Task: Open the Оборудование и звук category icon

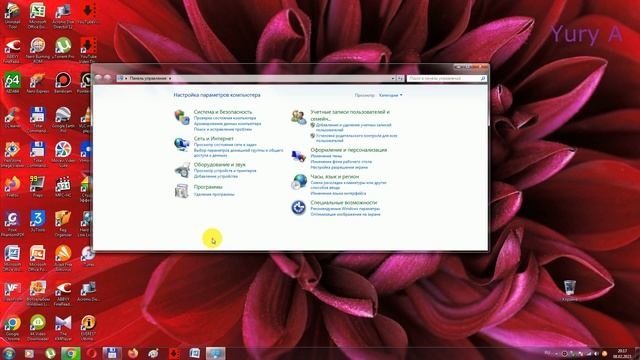Action: [x=182, y=170]
